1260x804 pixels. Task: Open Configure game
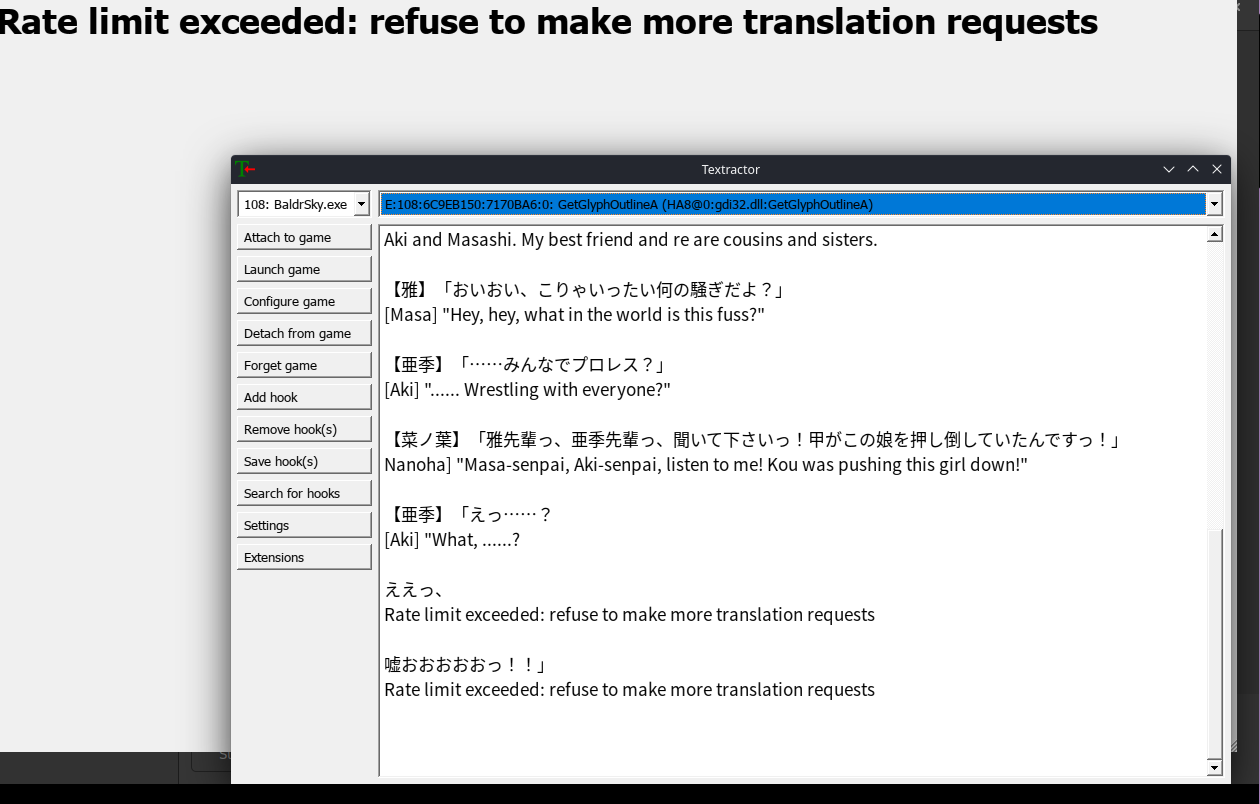(x=303, y=301)
